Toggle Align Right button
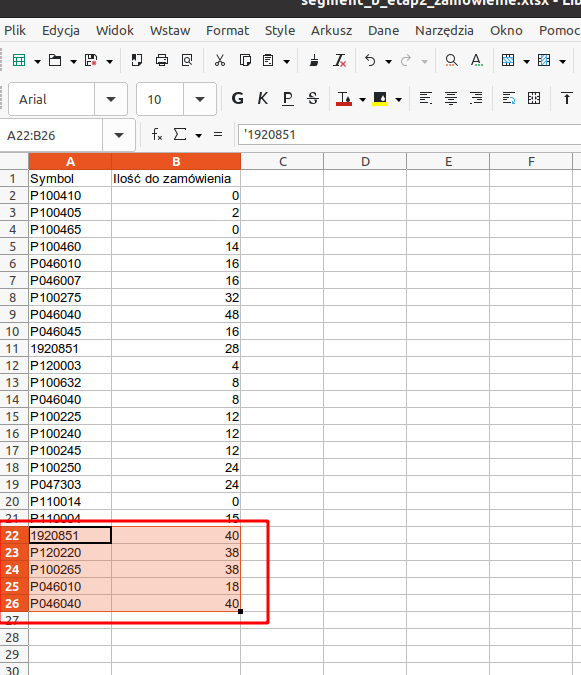Image resolution: width=581 pixels, height=675 pixels. pyautogui.click(x=476, y=99)
